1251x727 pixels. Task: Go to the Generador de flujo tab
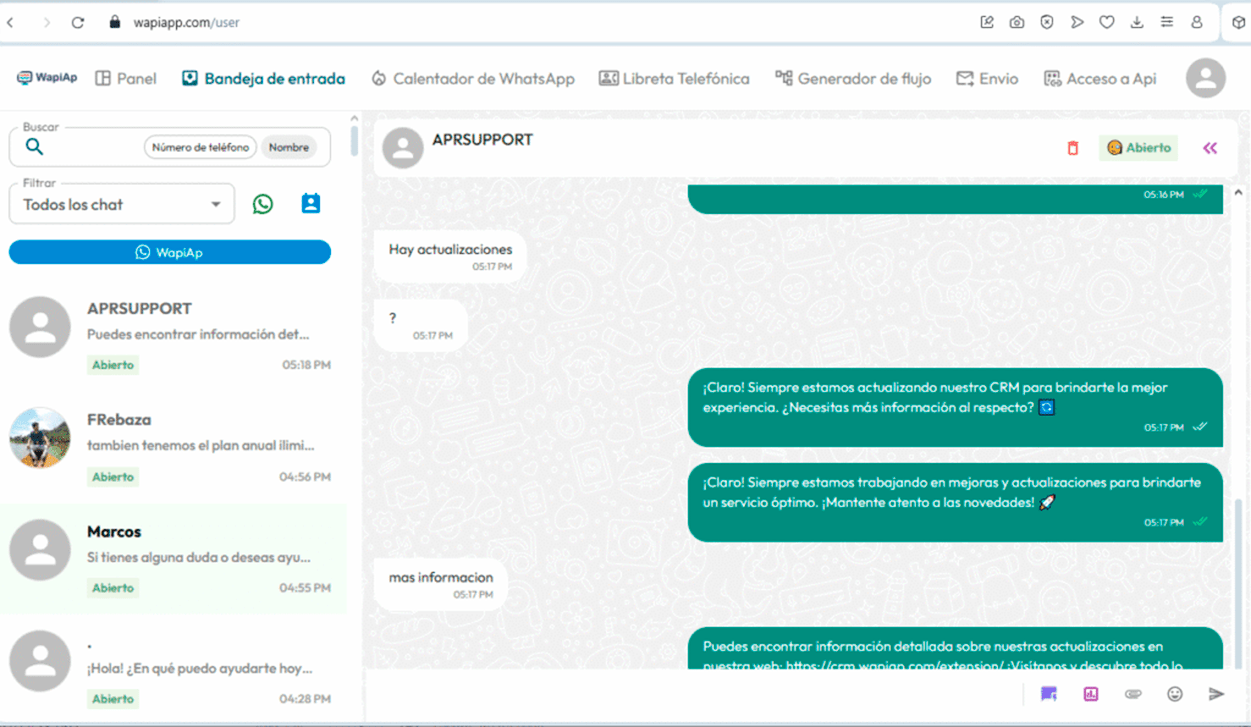(x=853, y=78)
